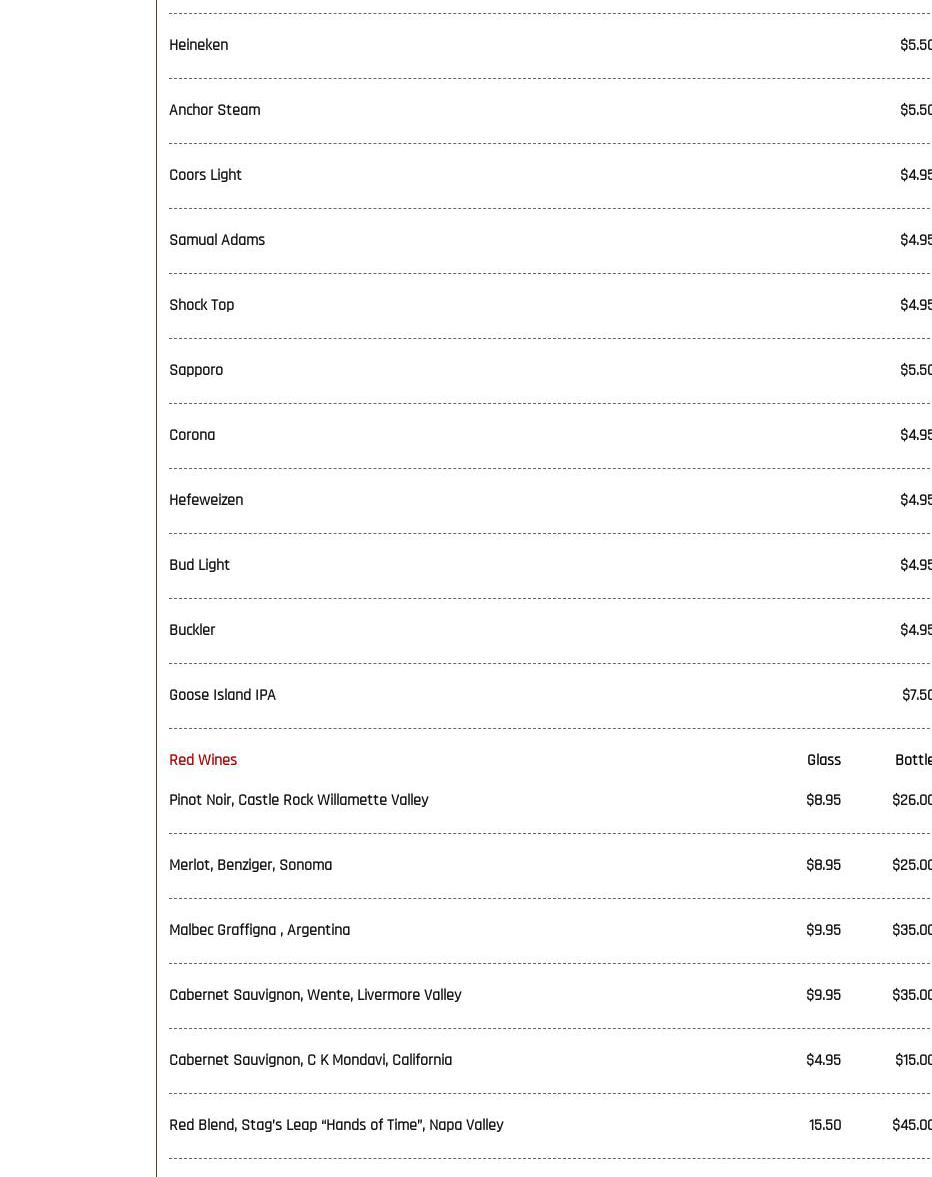Click the Red Wines section heading
Image resolution: width=932 pixels, height=1177 pixels.
coord(203,760)
